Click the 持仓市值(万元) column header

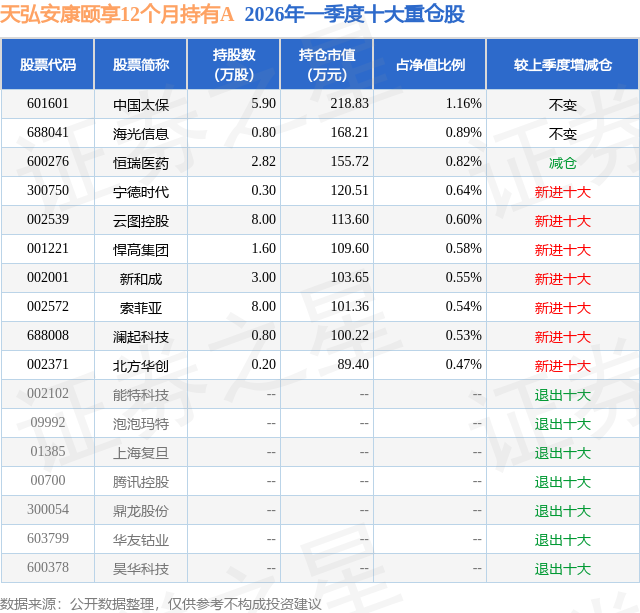[x=327, y=64]
